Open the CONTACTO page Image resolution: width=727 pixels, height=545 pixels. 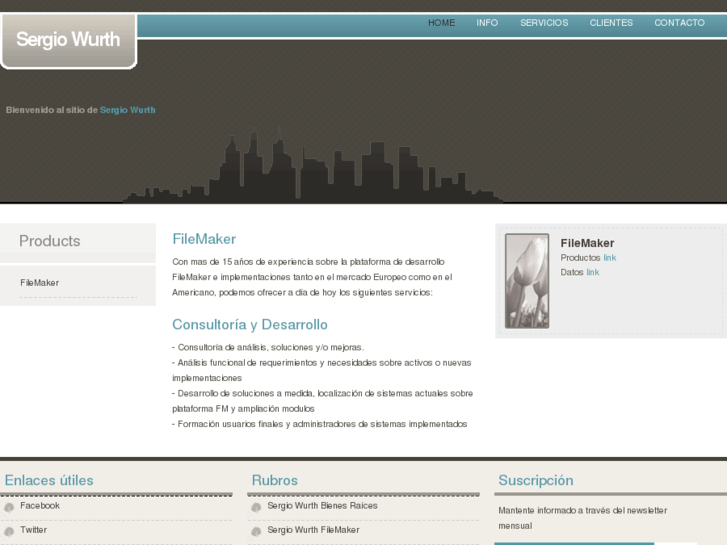pyautogui.click(x=679, y=23)
